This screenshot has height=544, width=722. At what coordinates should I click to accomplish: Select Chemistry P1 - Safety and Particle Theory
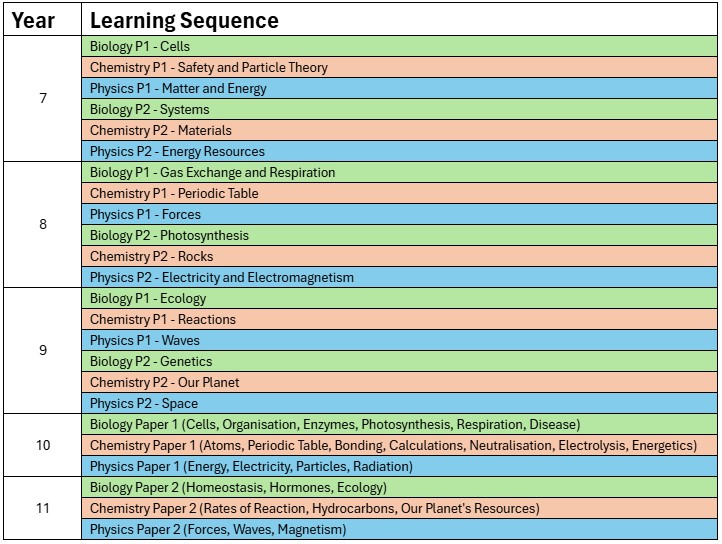click(x=209, y=67)
